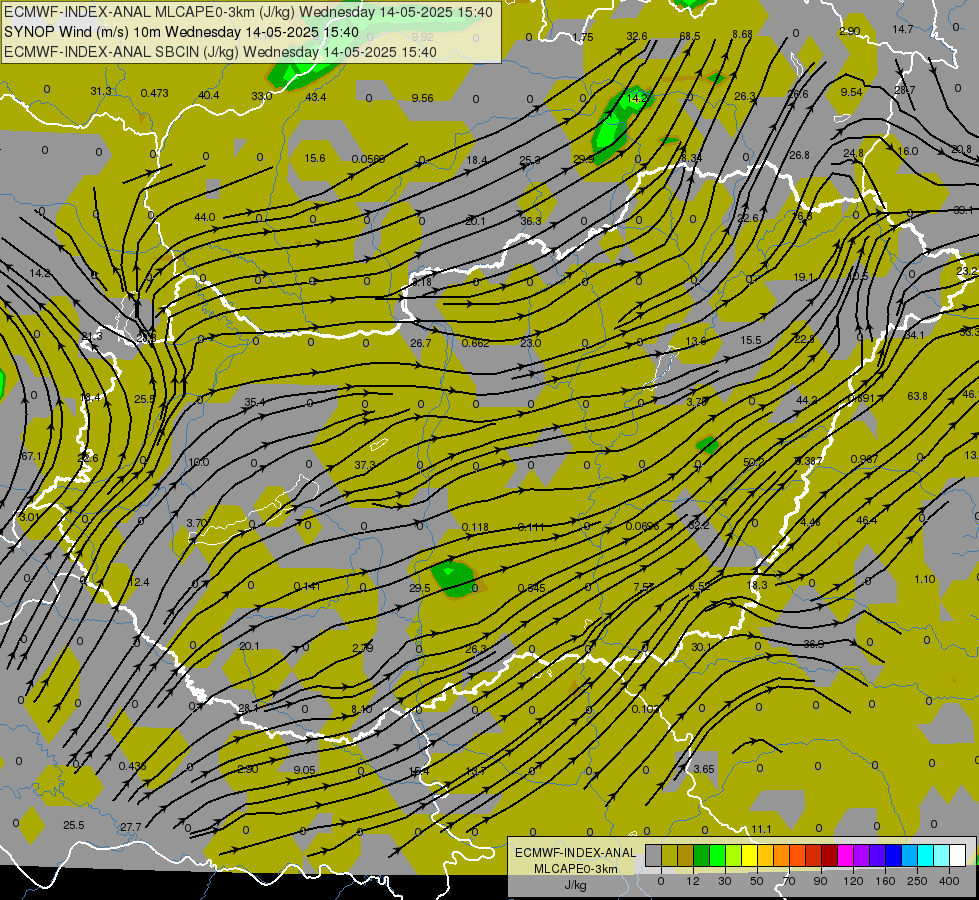979x900 pixels.
Task: Select legend scale value 70
Action: click(x=789, y=881)
